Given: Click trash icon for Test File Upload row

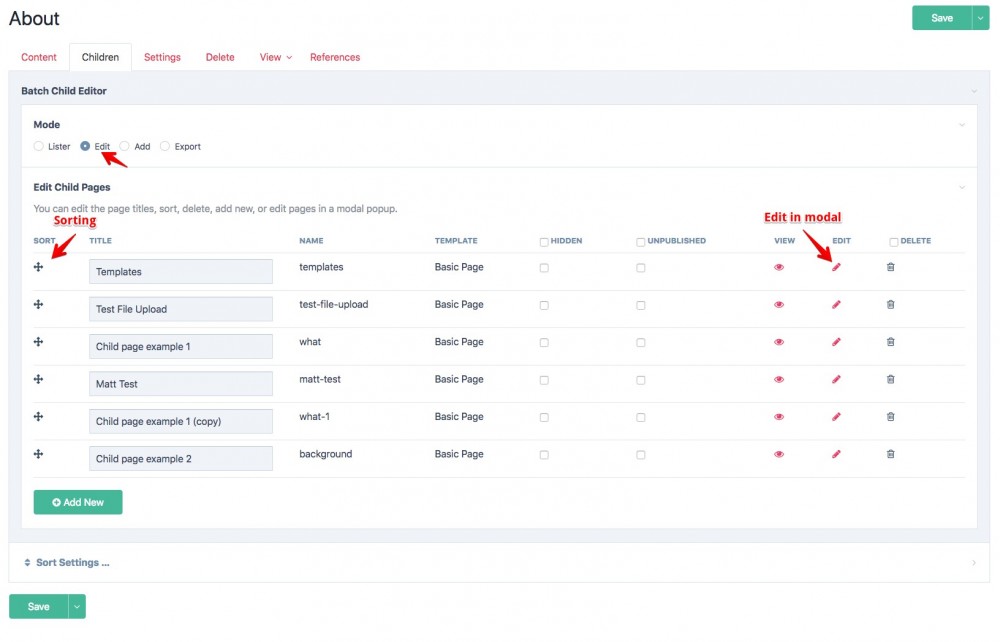Looking at the screenshot, I should tap(891, 305).
